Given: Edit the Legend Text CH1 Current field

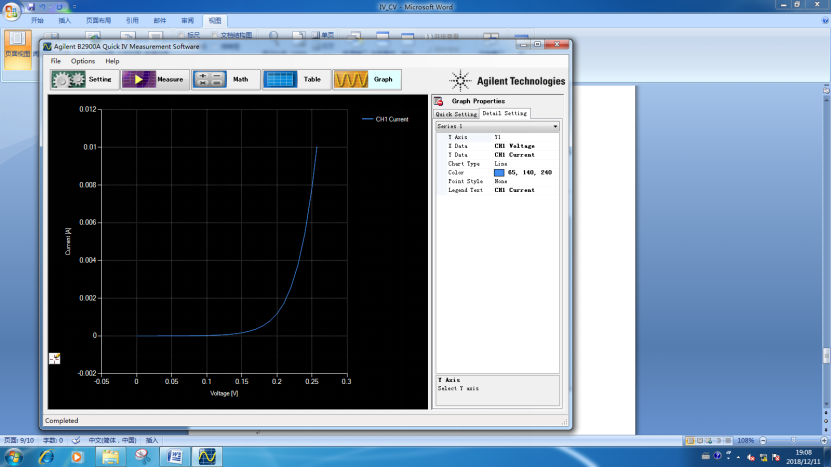Looking at the screenshot, I should coord(515,190).
